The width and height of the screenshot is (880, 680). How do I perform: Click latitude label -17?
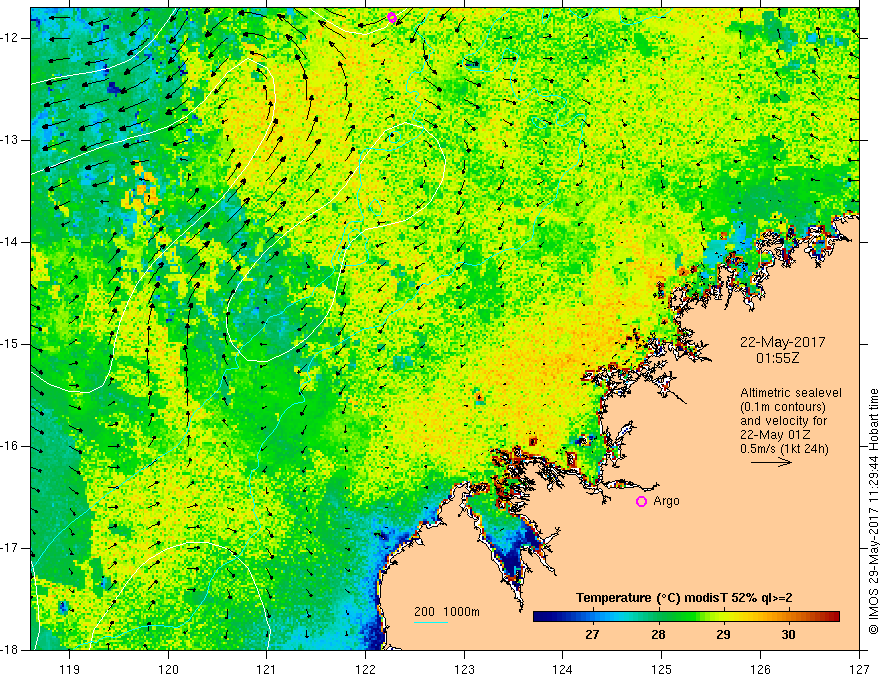pos(10,548)
